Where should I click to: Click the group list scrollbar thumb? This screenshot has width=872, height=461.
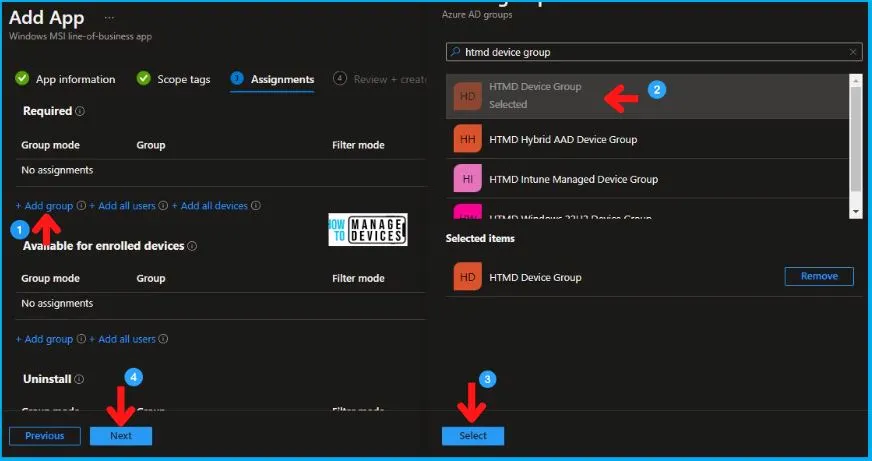856,142
